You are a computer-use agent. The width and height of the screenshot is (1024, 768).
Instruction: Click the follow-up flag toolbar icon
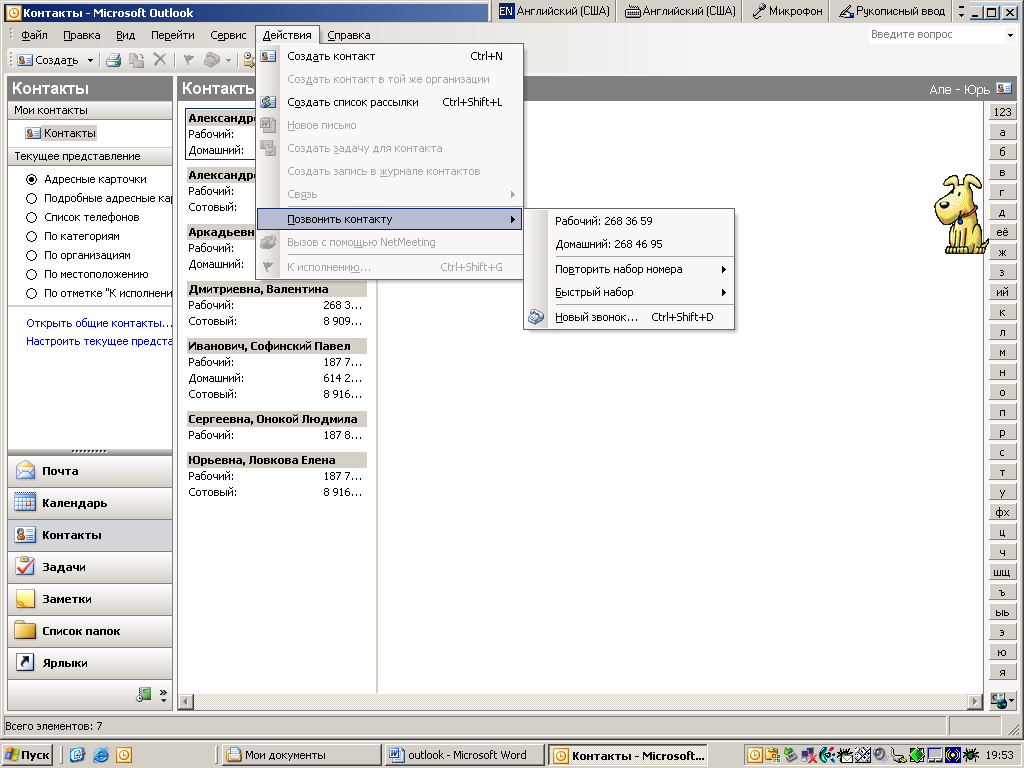click(x=189, y=60)
